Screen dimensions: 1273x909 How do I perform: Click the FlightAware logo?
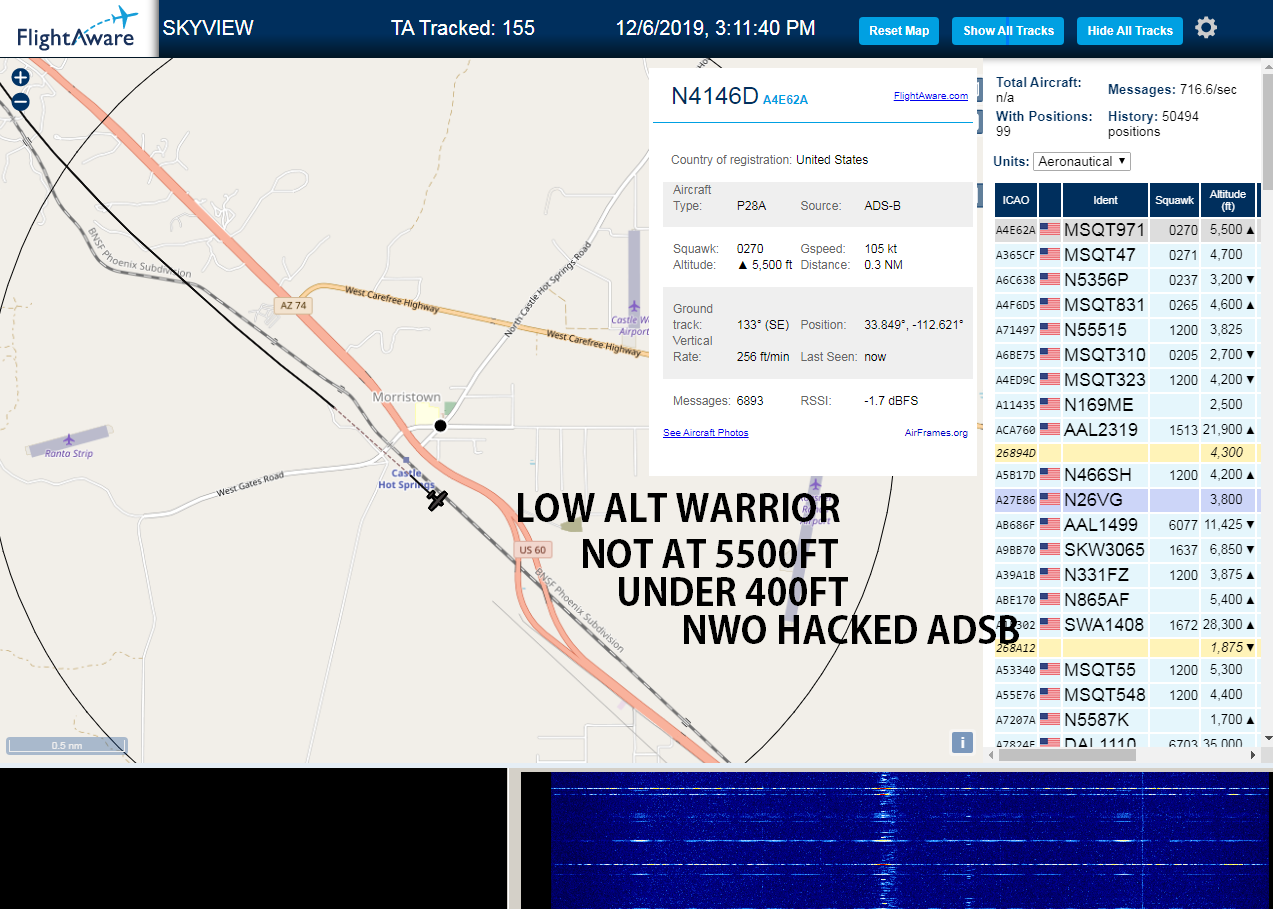(x=78, y=29)
